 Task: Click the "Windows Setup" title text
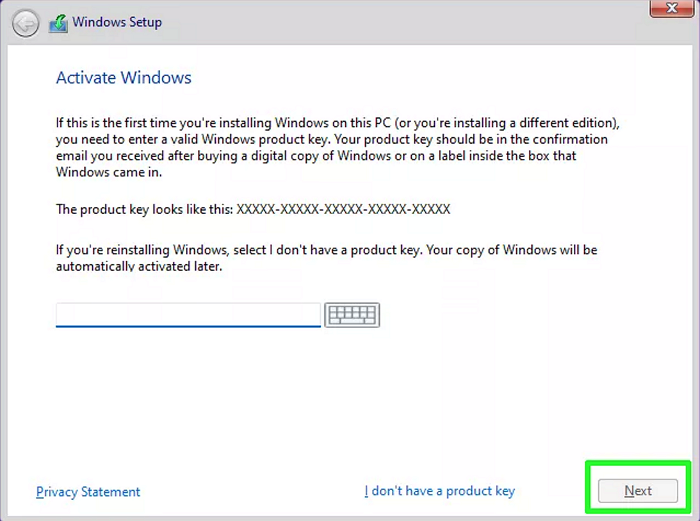click(x=117, y=22)
